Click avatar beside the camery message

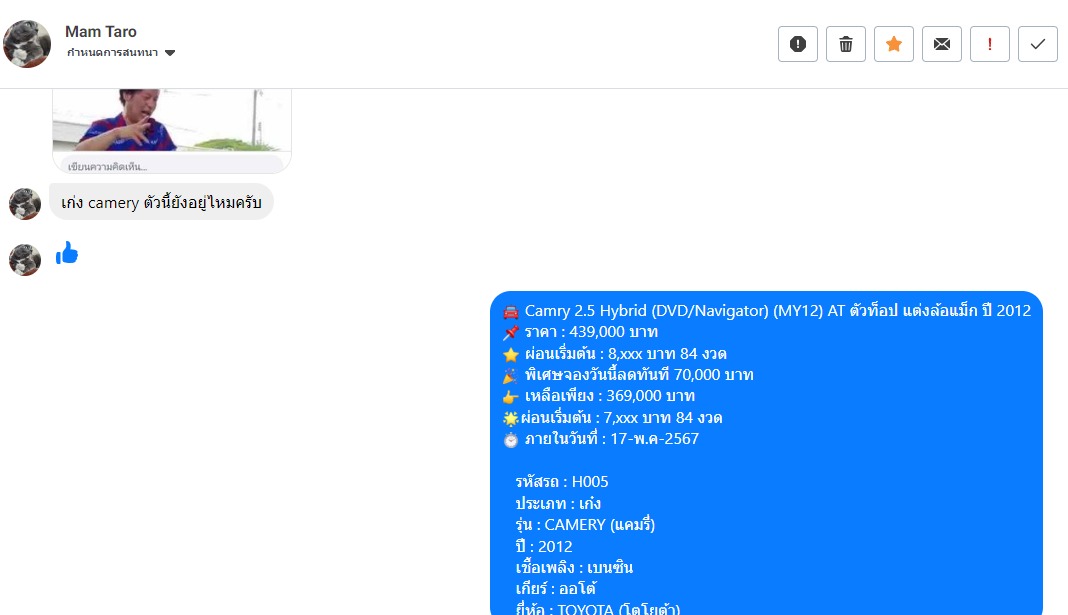click(x=25, y=204)
